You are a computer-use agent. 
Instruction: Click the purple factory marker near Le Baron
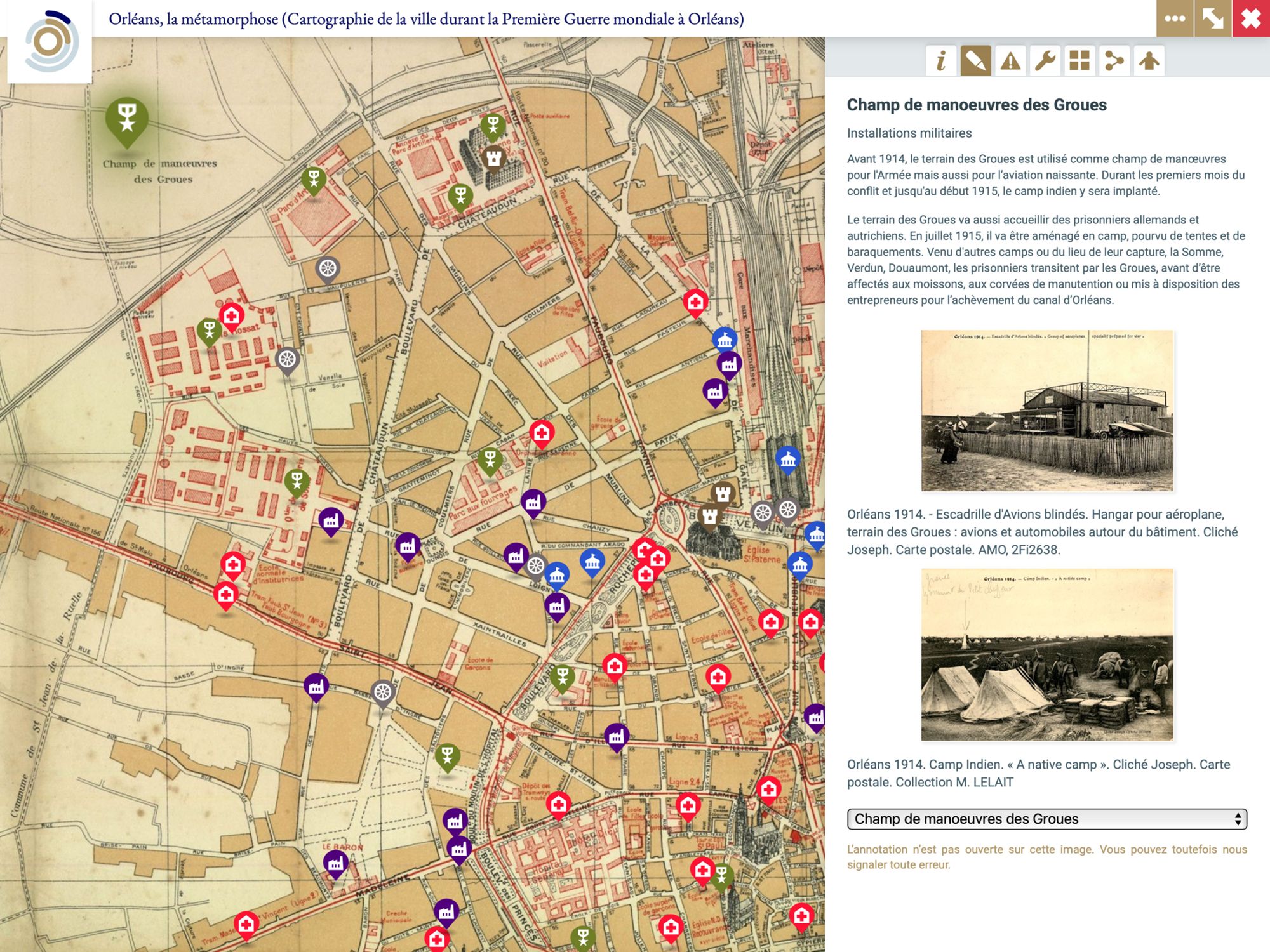(x=336, y=863)
